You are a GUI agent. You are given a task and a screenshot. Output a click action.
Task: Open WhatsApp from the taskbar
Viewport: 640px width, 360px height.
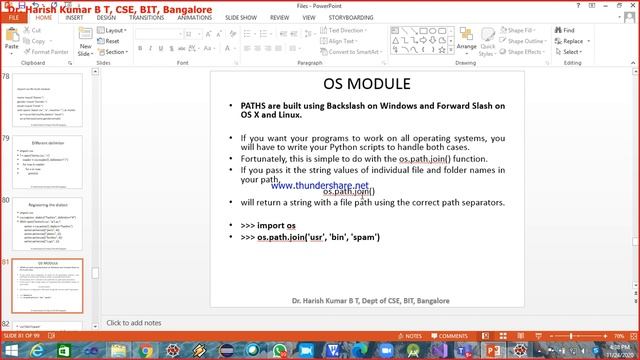click(280, 351)
